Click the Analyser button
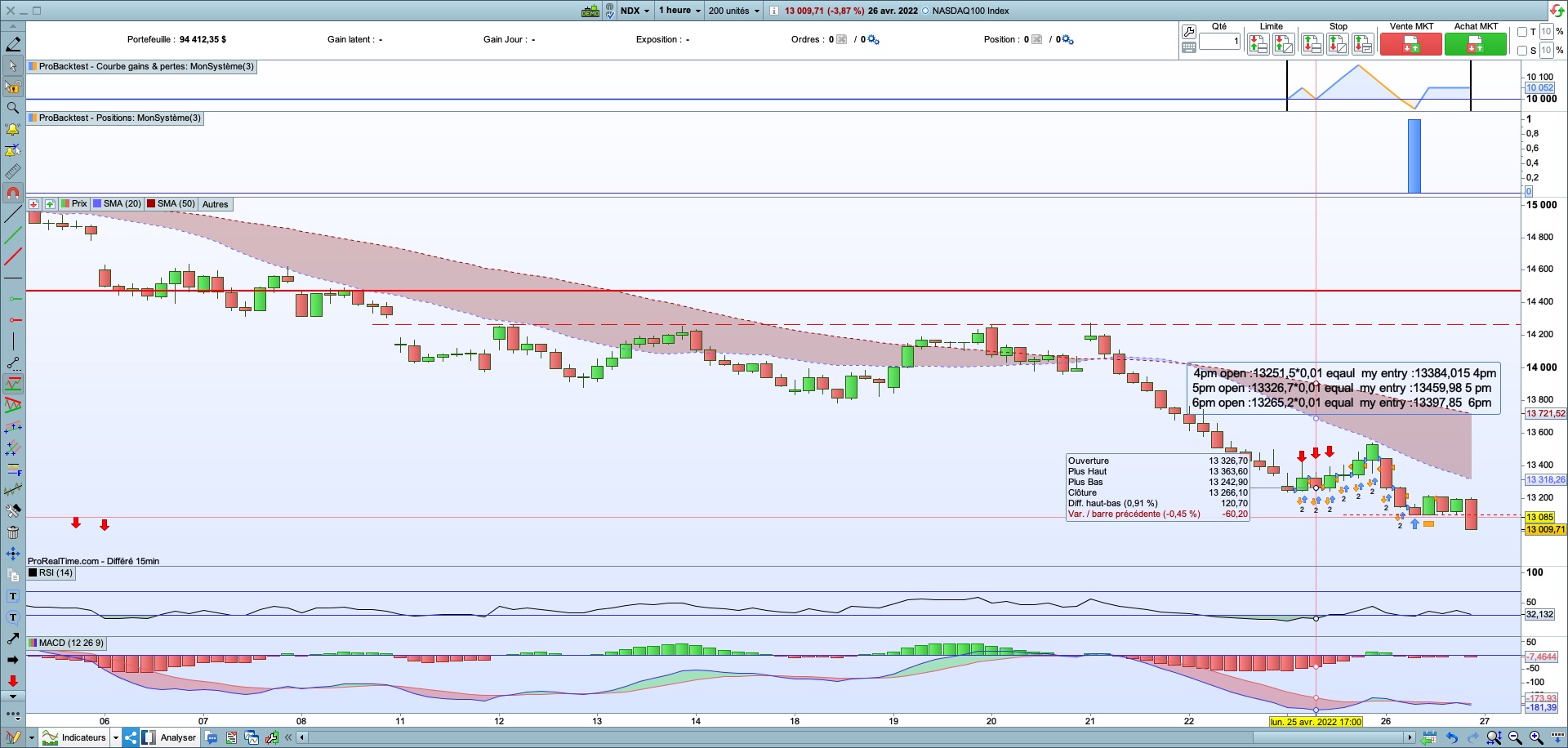The height and width of the screenshot is (748, 1568). pyautogui.click(x=169, y=737)
